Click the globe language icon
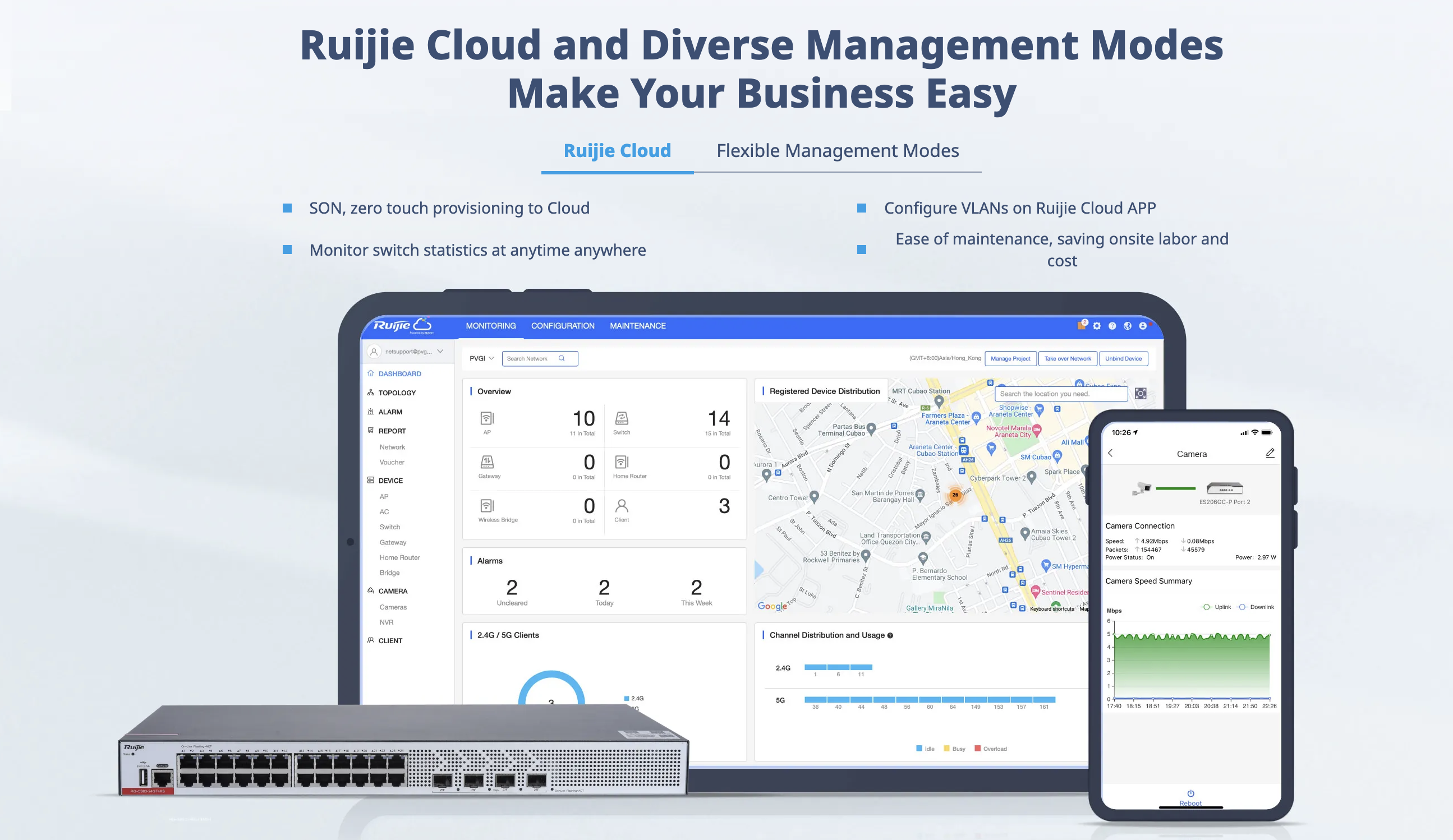The height and width of the screenshot is (840, 1453). (x=1127, y=326)
